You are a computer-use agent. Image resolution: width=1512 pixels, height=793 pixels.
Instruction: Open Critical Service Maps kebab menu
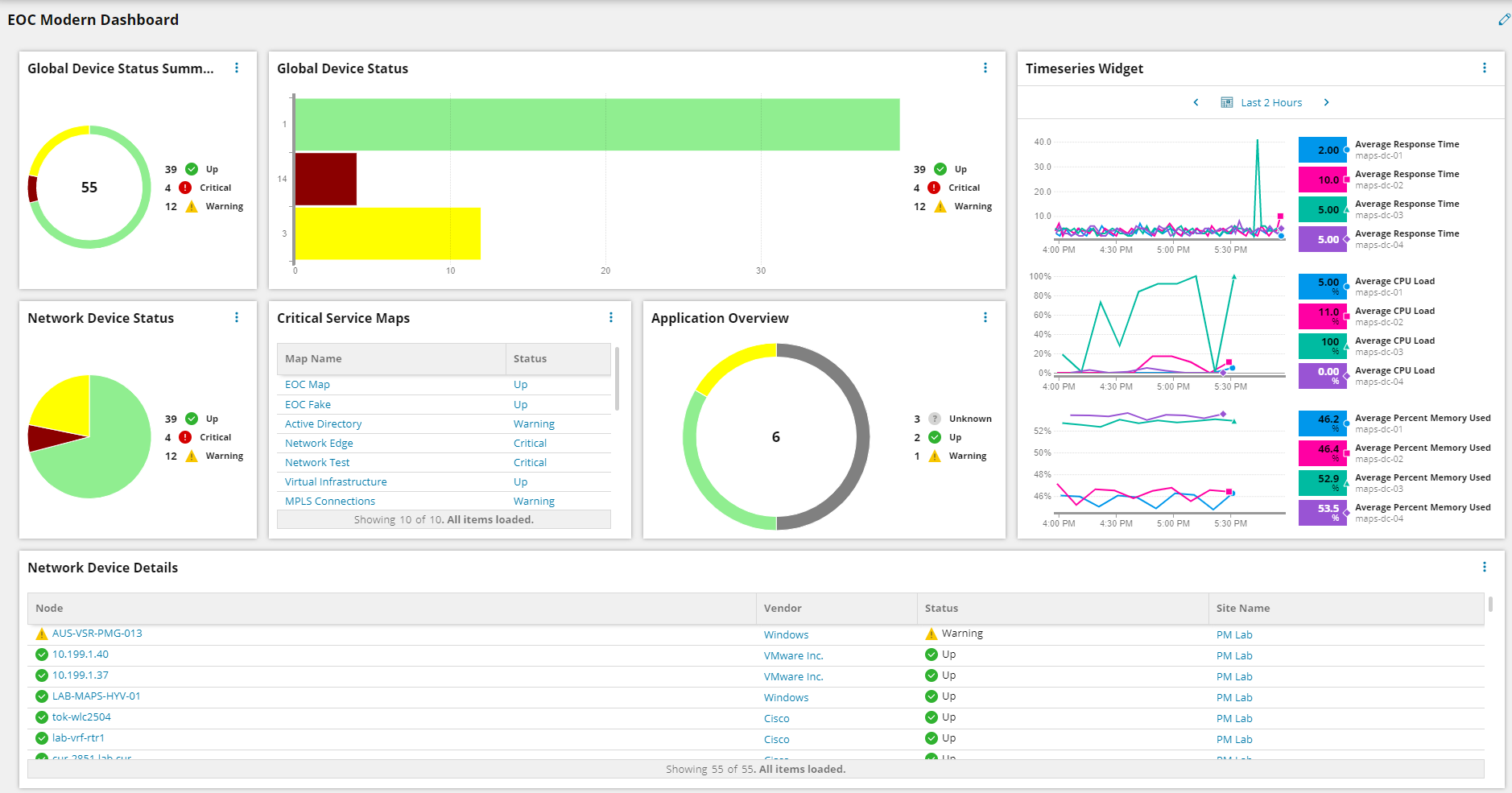tap(611, 318)
